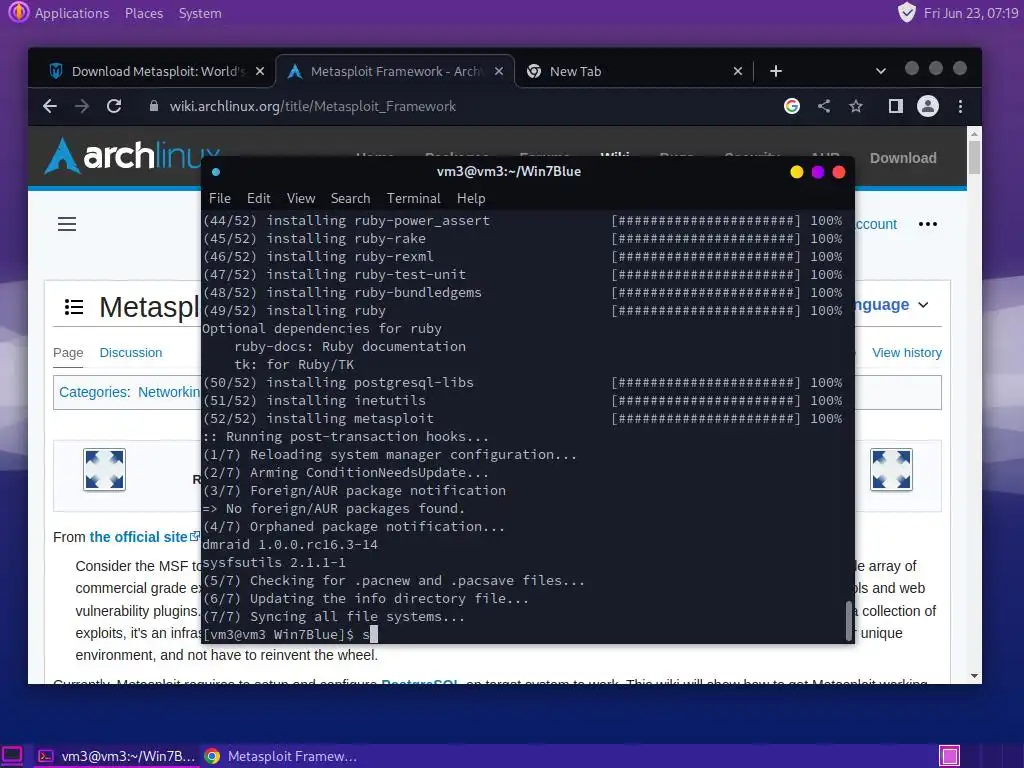
Task: Bookmark this page with the star
Action: coord(856,106)
